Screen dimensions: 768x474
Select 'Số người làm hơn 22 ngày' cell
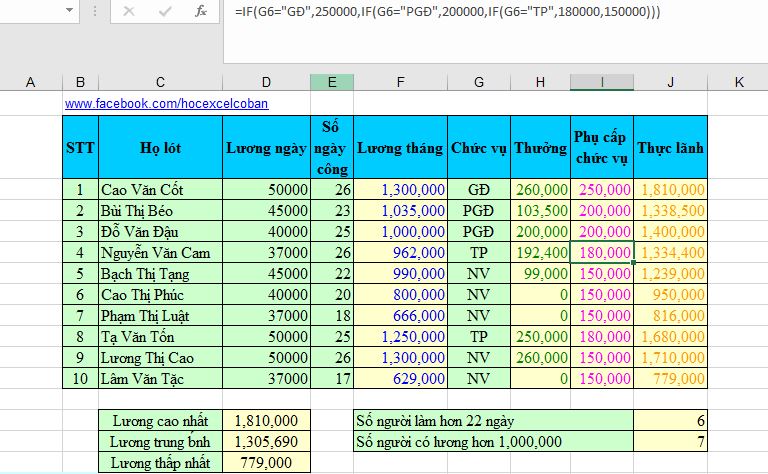493,419
